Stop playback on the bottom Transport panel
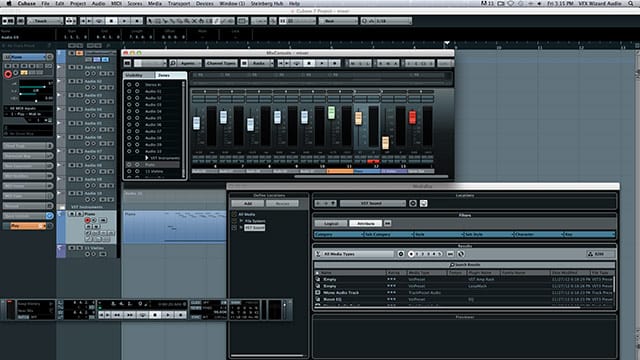 [155, 315]
